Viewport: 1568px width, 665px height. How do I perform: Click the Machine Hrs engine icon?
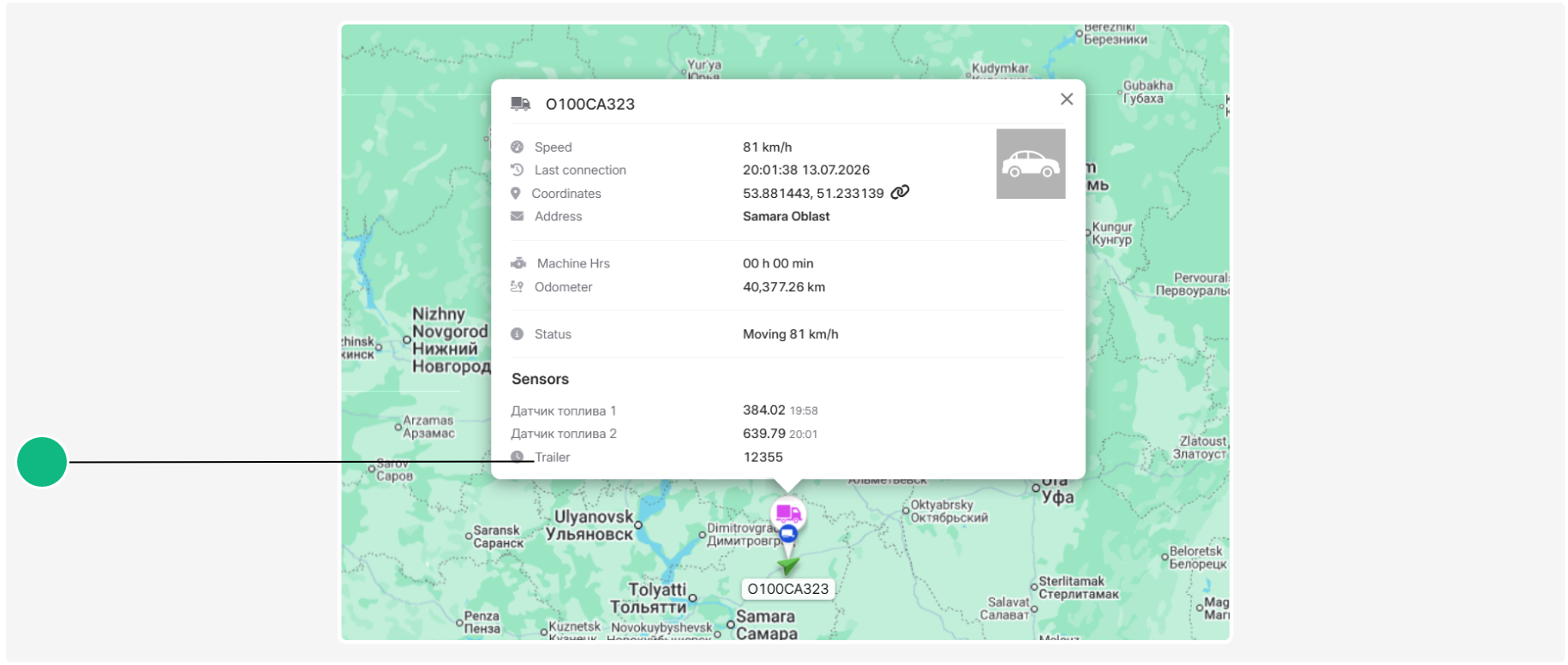pyautogui.click(x=518, y=263)
